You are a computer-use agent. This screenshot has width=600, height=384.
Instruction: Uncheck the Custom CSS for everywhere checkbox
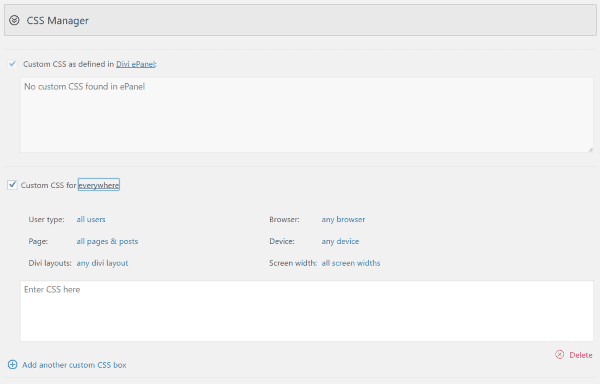point(12,185)
